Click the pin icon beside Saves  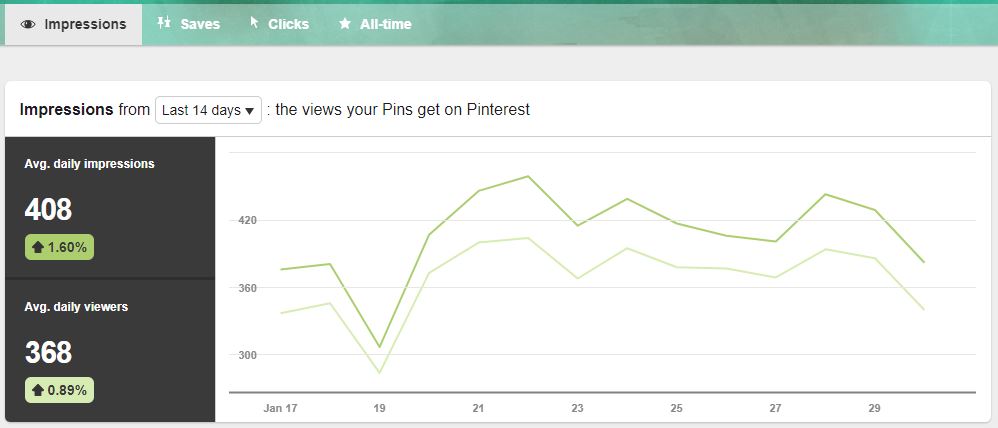164,23
